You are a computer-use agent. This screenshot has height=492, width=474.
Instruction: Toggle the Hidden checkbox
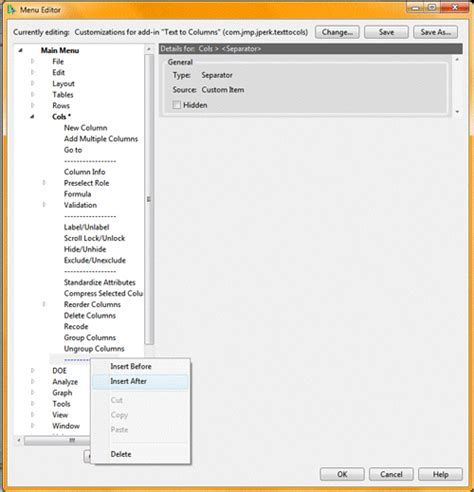(x=177, y=105)
